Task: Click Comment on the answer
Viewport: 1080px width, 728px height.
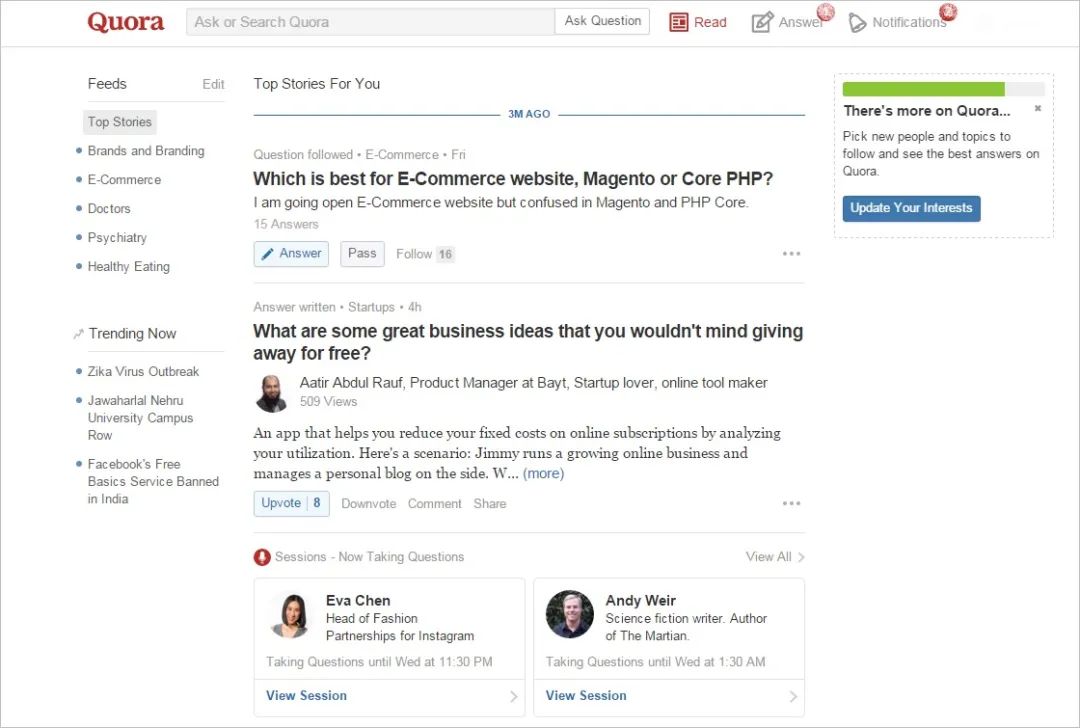Action: [x=435, y=504]
